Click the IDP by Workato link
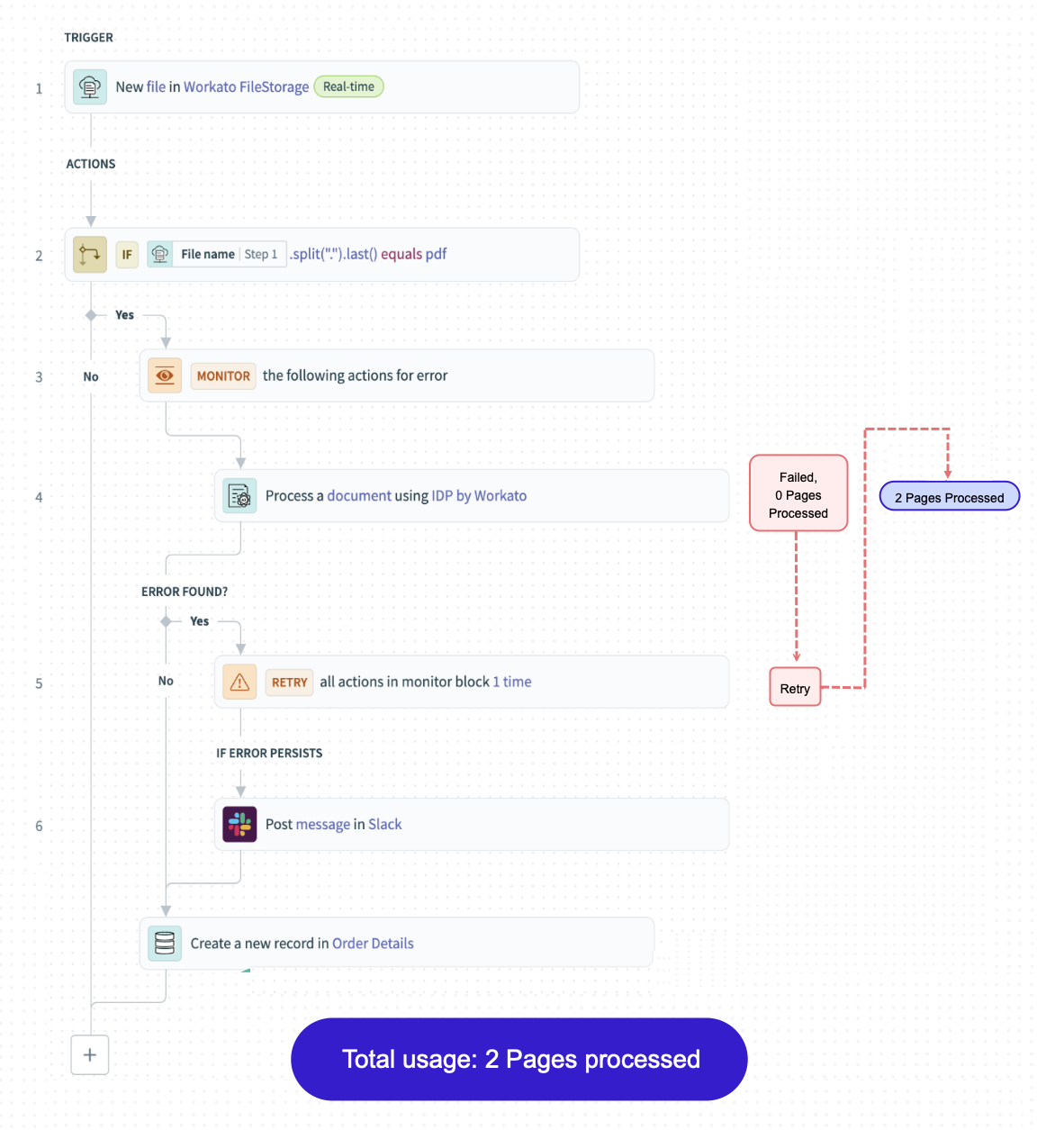The height and width of the screenshot is (1130, 1064). coord(482,495)
